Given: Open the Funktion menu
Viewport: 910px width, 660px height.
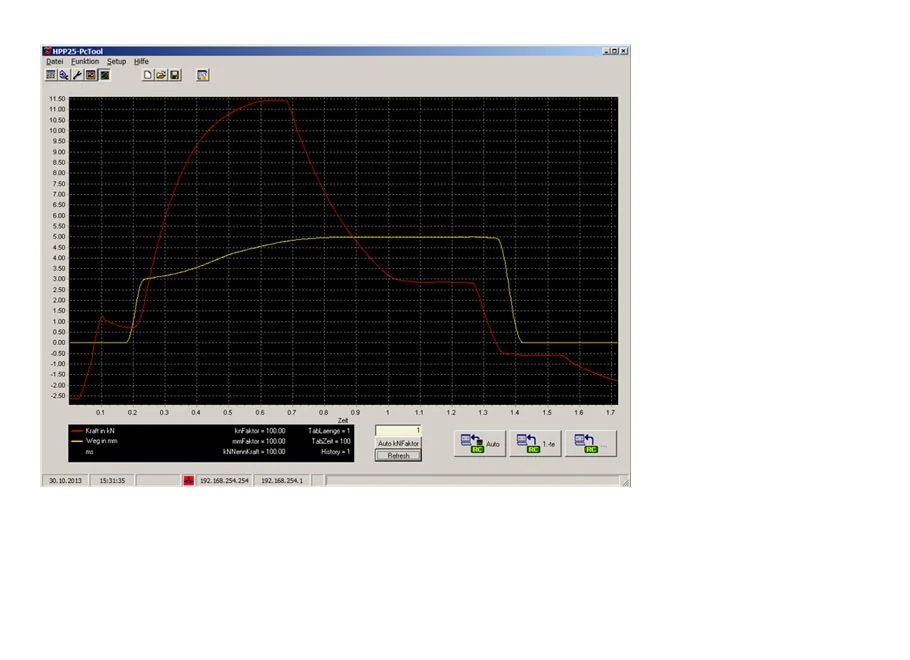Looking at the screenshot, I should [x=85, y=62].
